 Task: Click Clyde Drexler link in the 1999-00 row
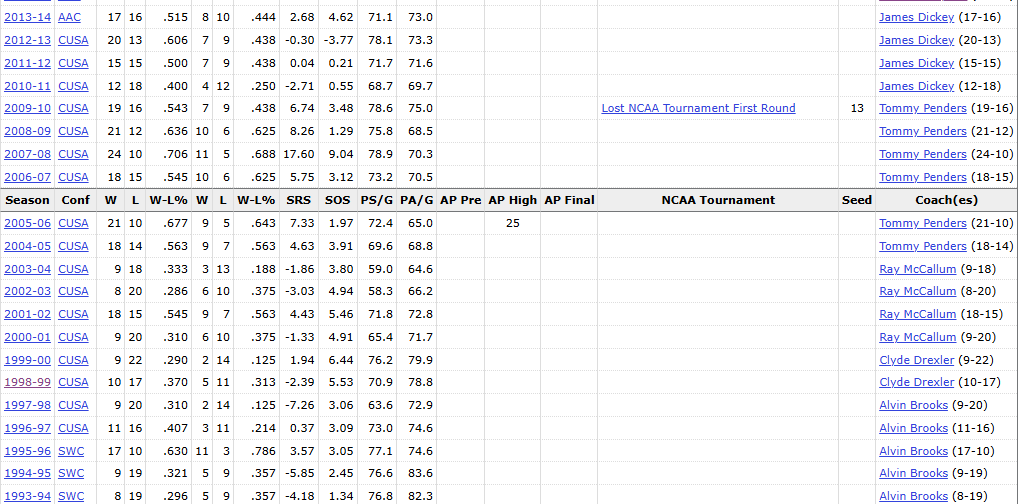tap(916, 360)
